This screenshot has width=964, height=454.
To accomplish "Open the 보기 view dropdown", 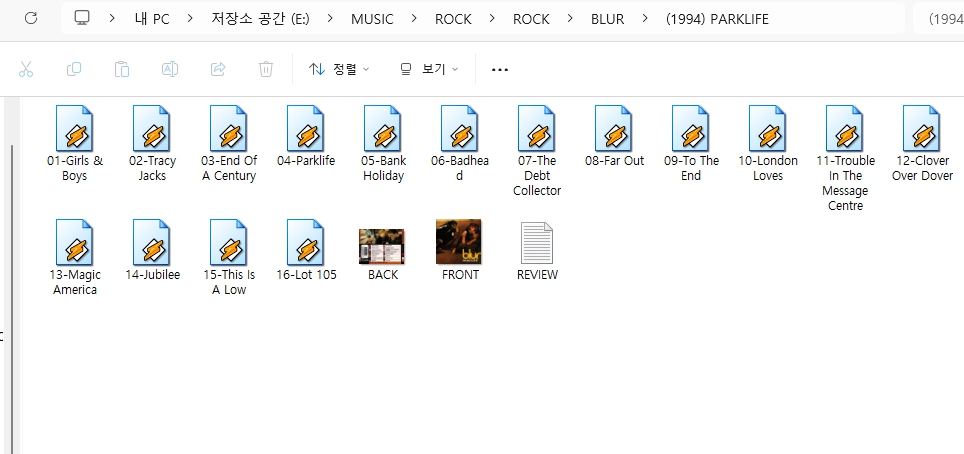I will click(428, 69).
